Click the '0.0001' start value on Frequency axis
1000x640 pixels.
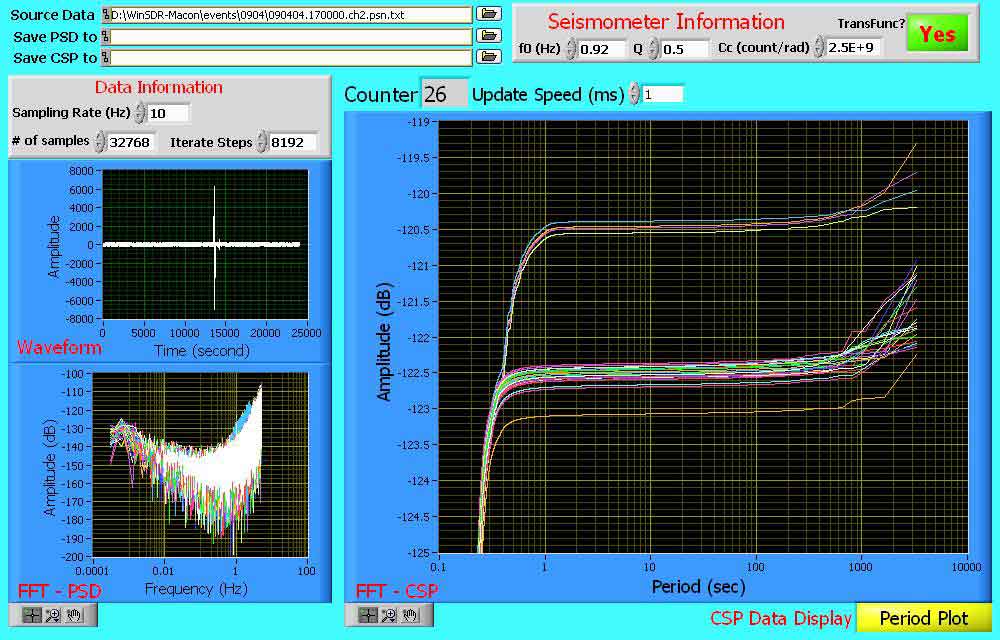pos(91,571)
